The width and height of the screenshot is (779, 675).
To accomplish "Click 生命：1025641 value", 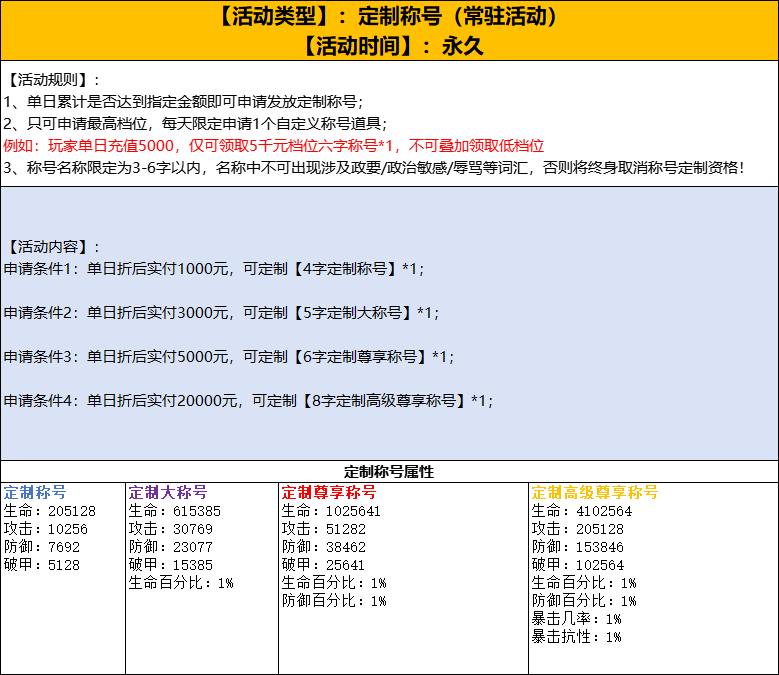I will tap(331, 511).
